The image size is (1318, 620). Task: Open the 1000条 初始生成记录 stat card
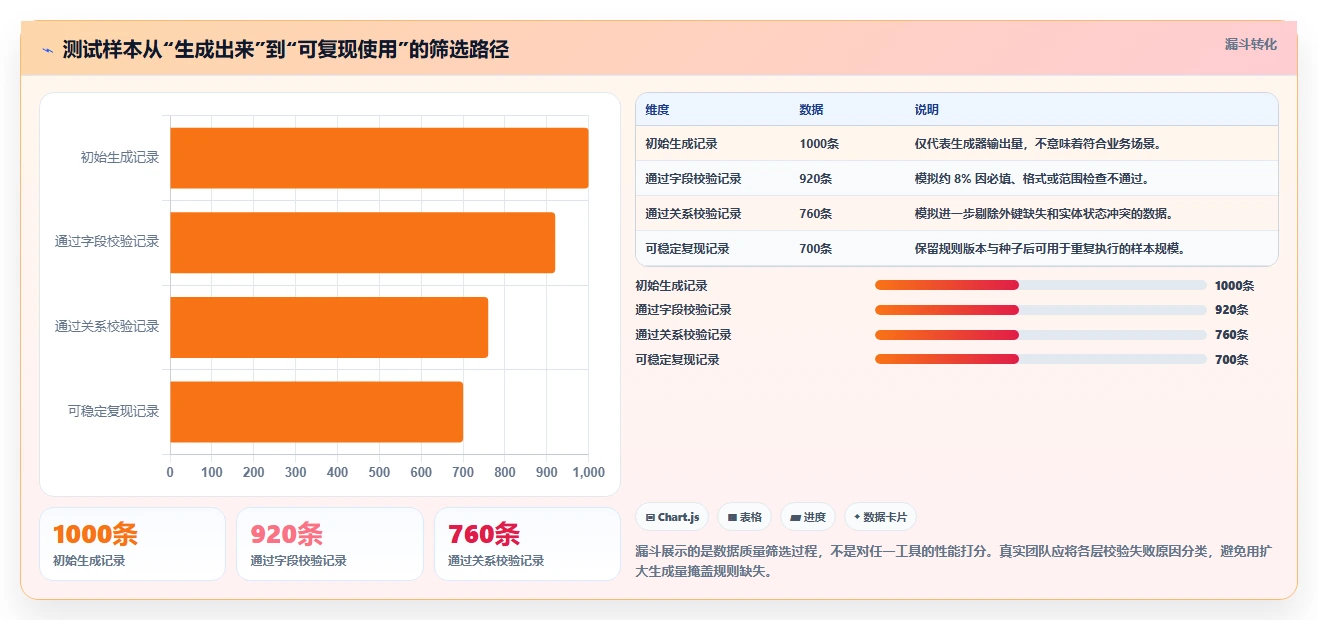[132, 544]
